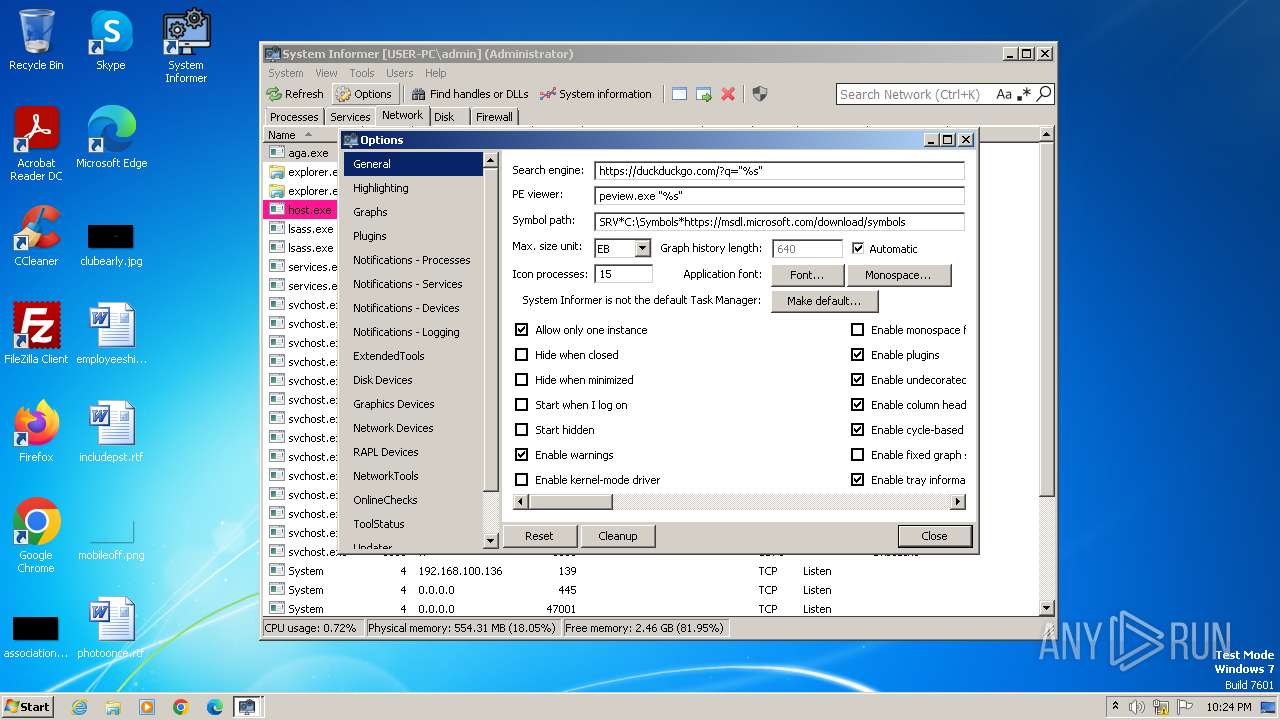The image size is (1280, 720).
Task: Click the volume tray icon
Action: point(1137,707)
